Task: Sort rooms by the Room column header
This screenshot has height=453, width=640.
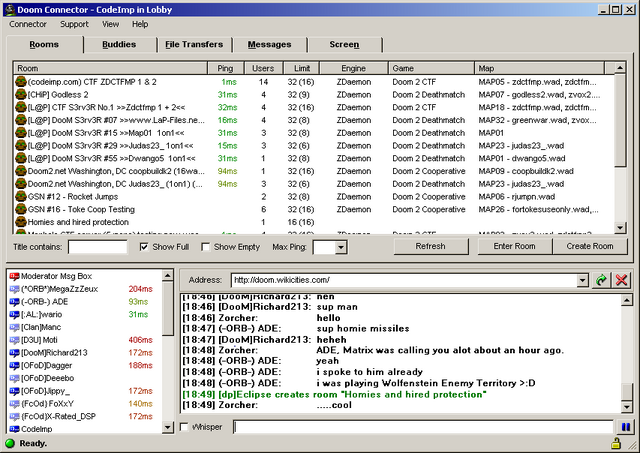Action: [x=111, y=68]
